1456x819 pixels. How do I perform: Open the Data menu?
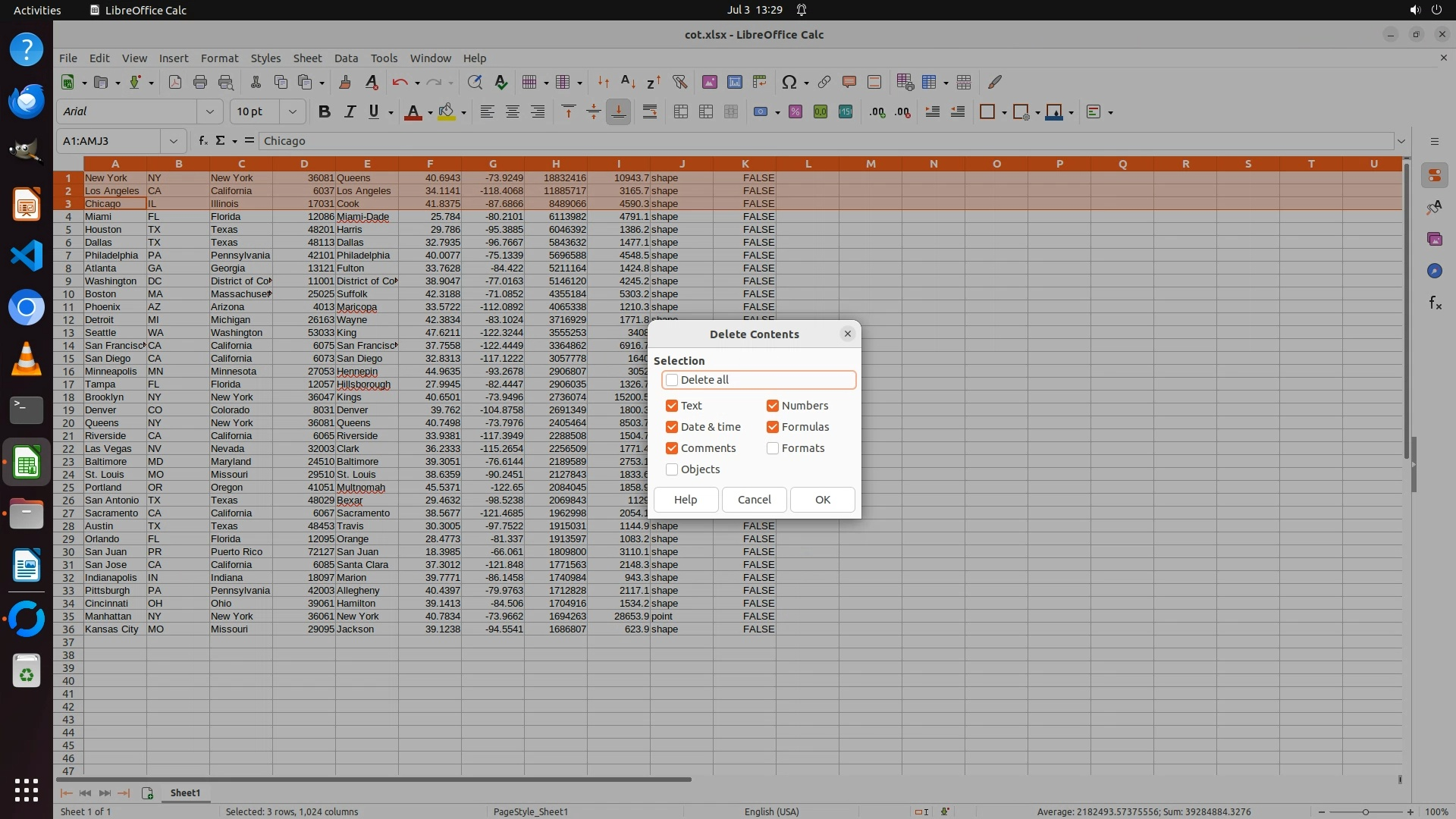(x=346, y=58)
